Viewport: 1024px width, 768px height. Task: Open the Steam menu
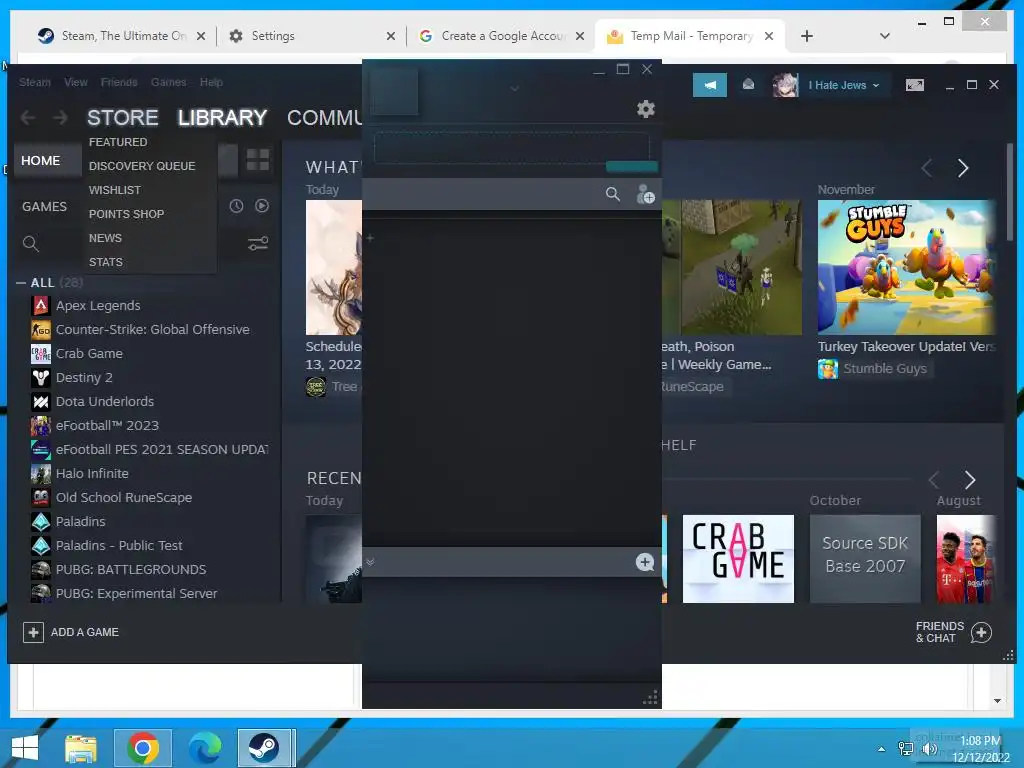[35, 82]
